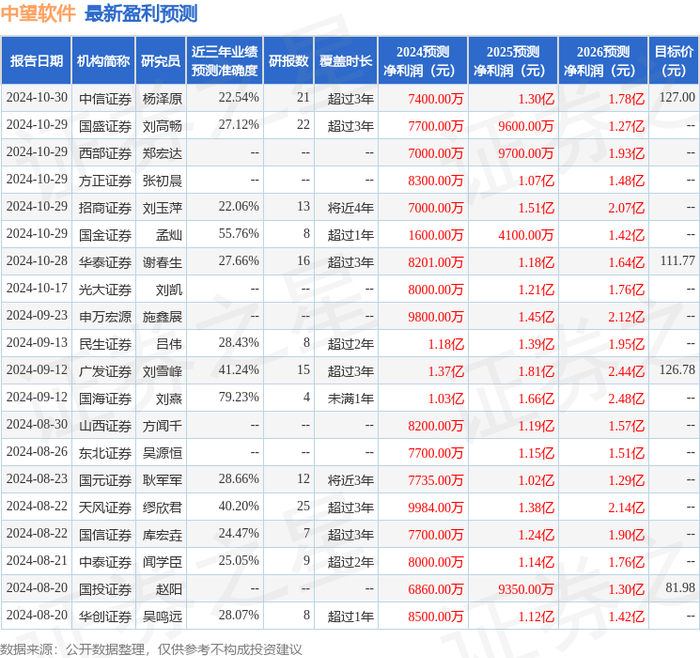Click analyst name 杨泽原
Image resolution: width=700 pixels, height=658 pixels.
(162, 99)
